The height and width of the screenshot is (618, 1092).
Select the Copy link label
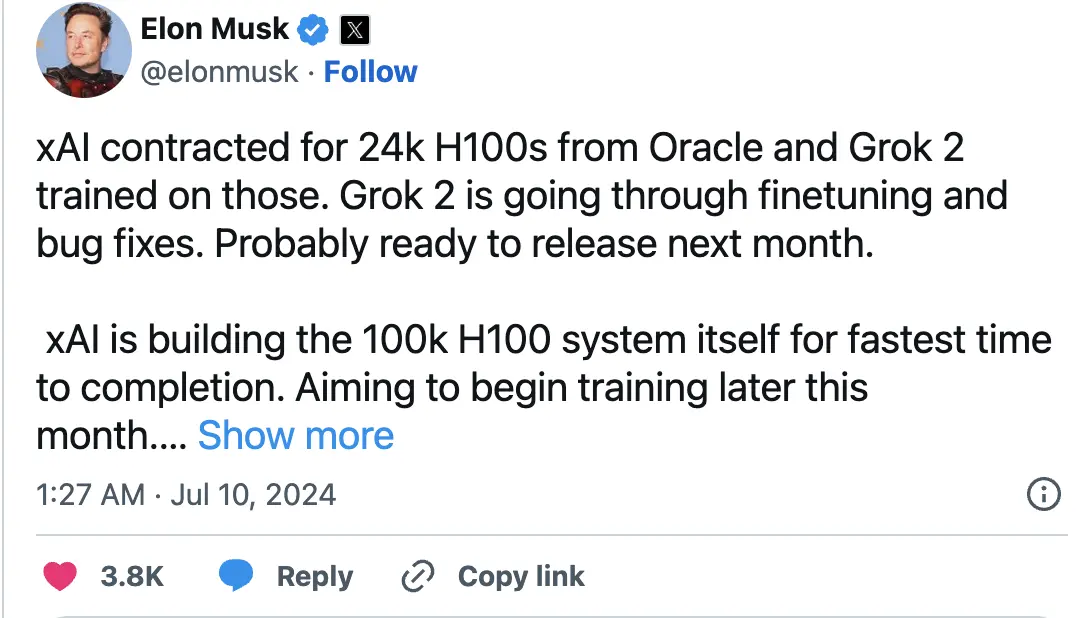click(x=521, y=576)
